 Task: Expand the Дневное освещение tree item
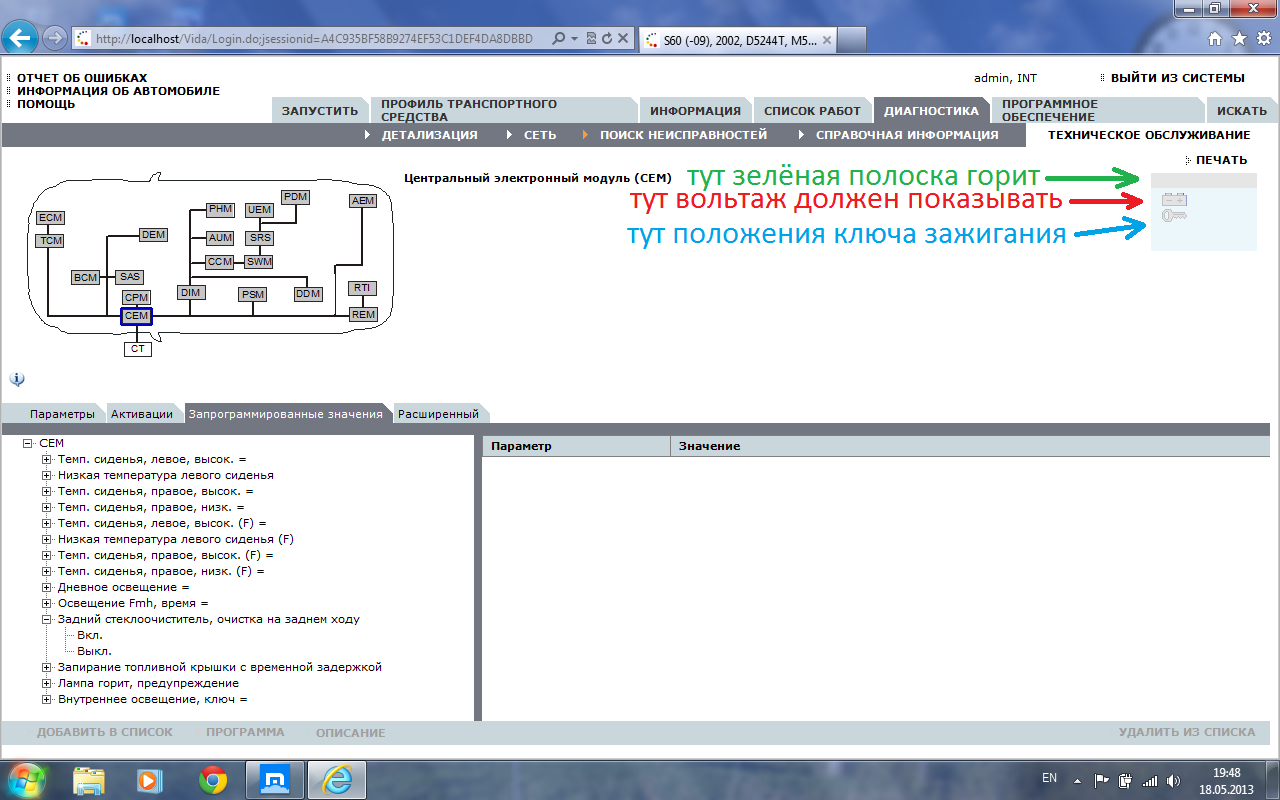tap(47, 587)
